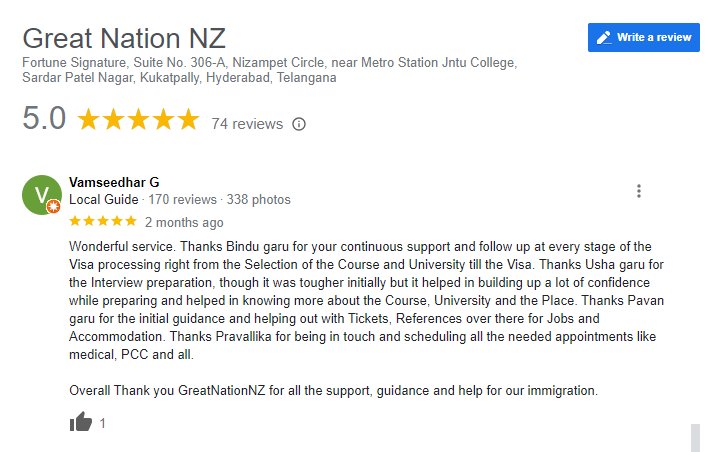Open reviewer name Vamseedhar G profile
Screen dimensions: 722x452
[x=114, y=182]
